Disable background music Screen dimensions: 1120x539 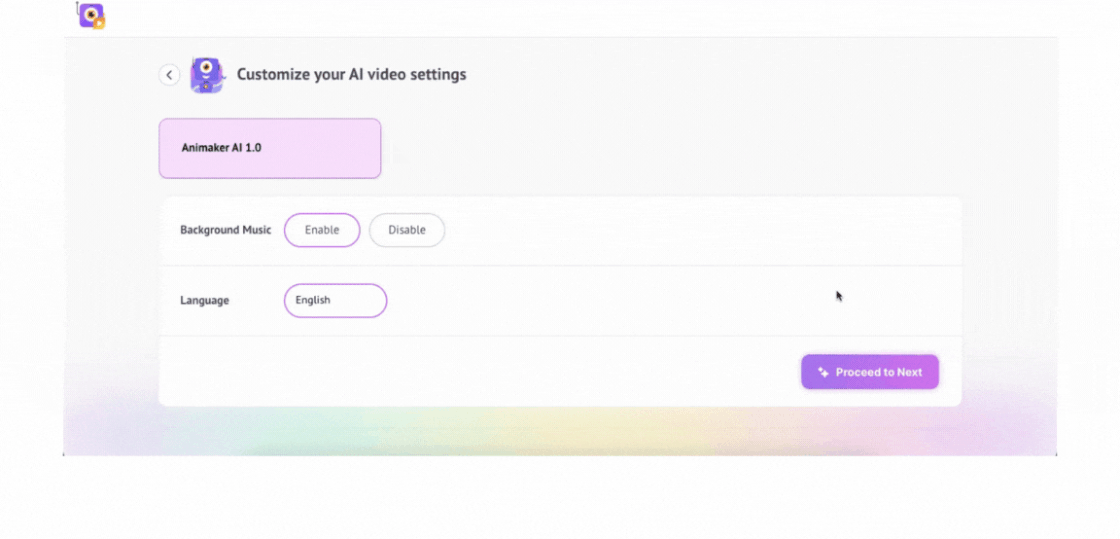[x=407, y=230]
